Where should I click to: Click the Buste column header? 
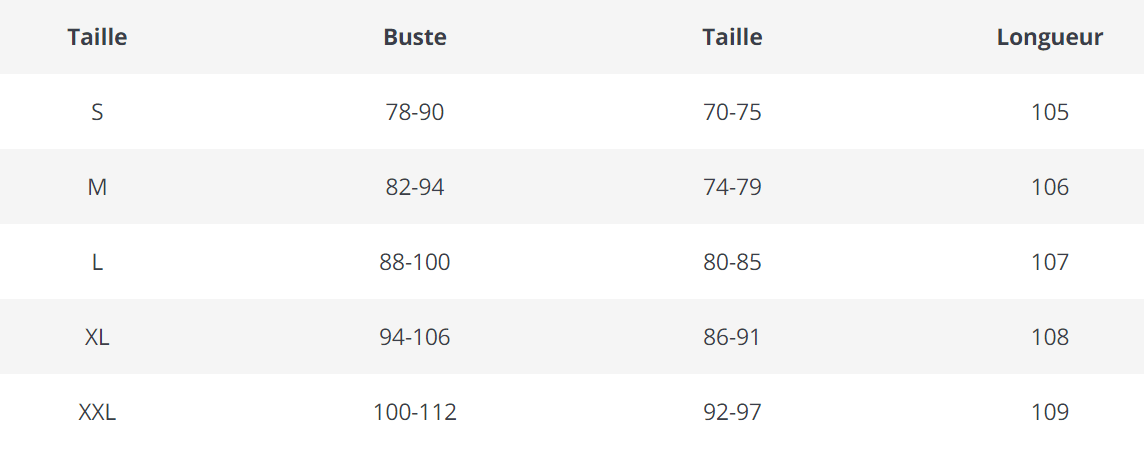(415, 38)
